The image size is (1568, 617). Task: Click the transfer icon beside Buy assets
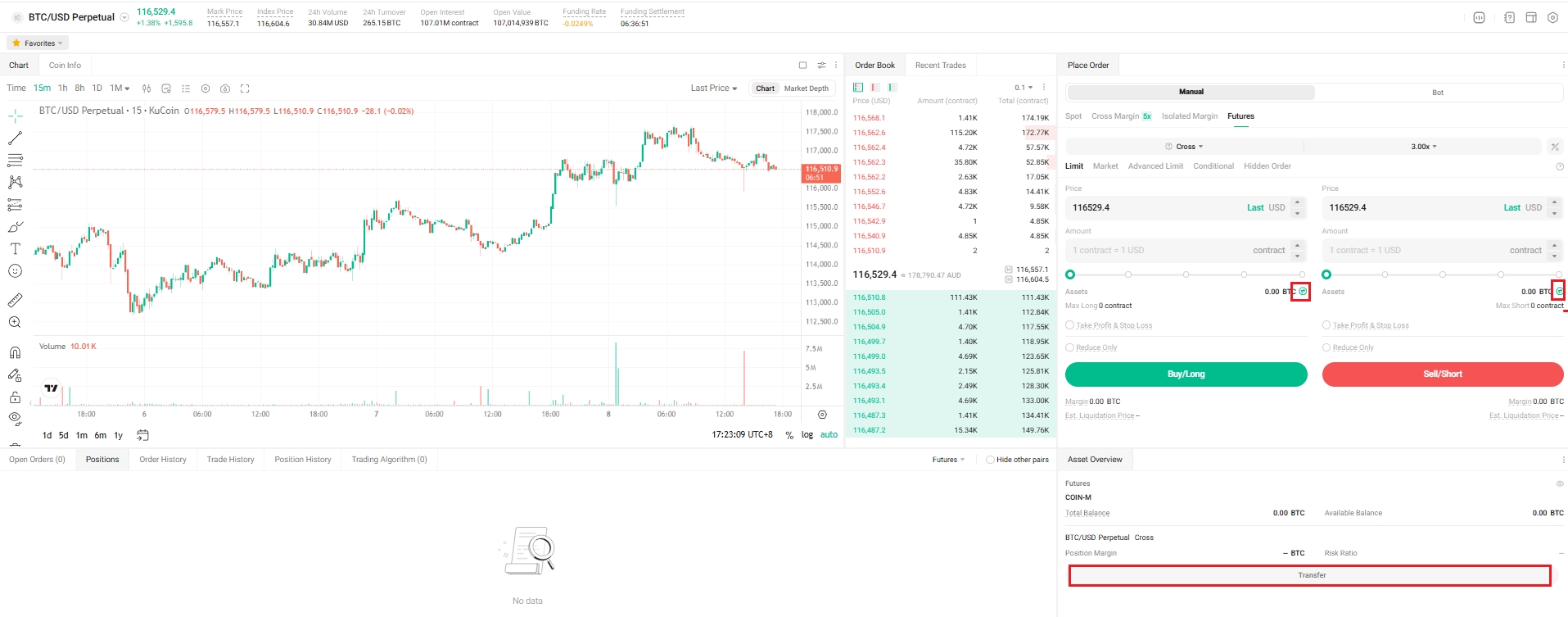(1302, 292)
